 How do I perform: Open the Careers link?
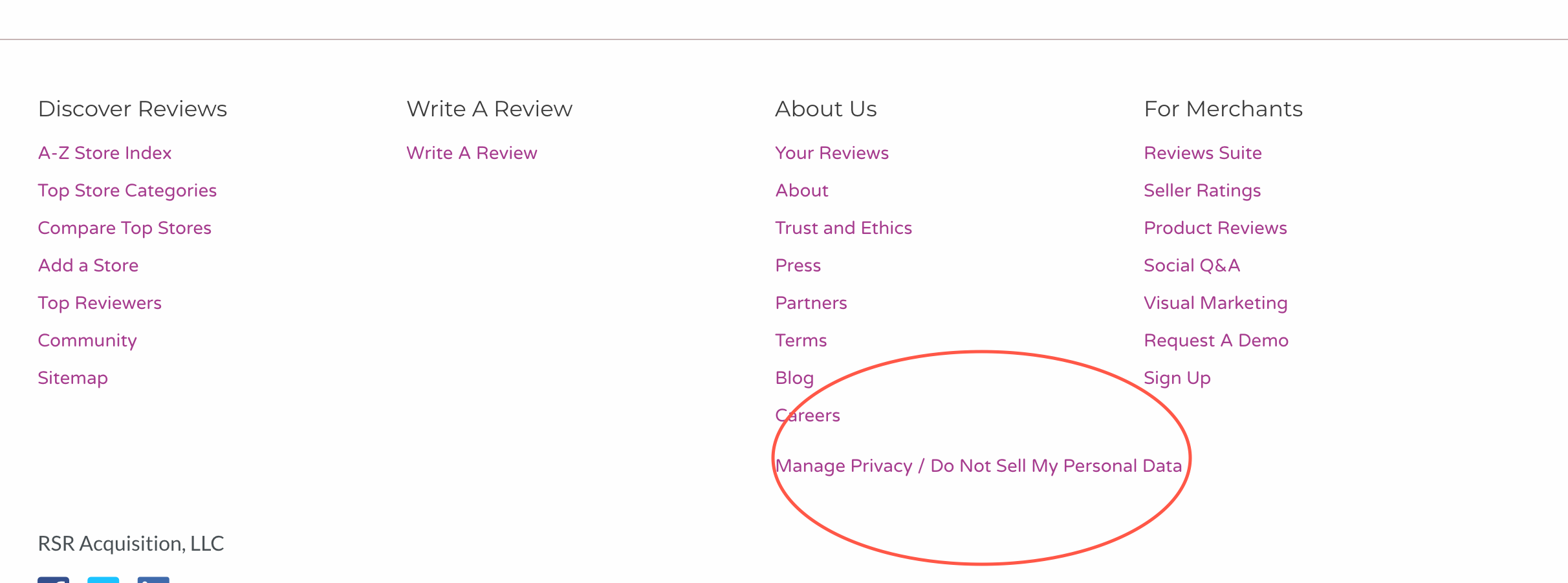pyautogui.click(x=808, y=416)
